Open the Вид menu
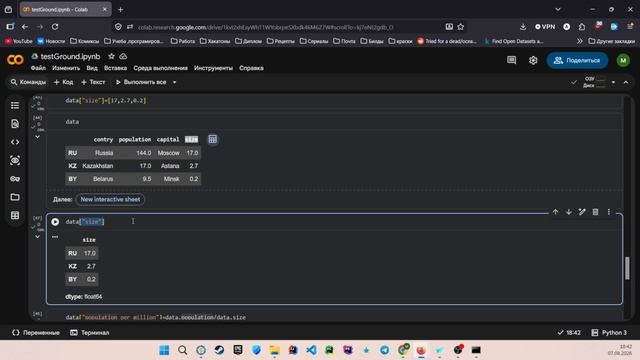This screenshot has height=360, width=640. [92, 68]
